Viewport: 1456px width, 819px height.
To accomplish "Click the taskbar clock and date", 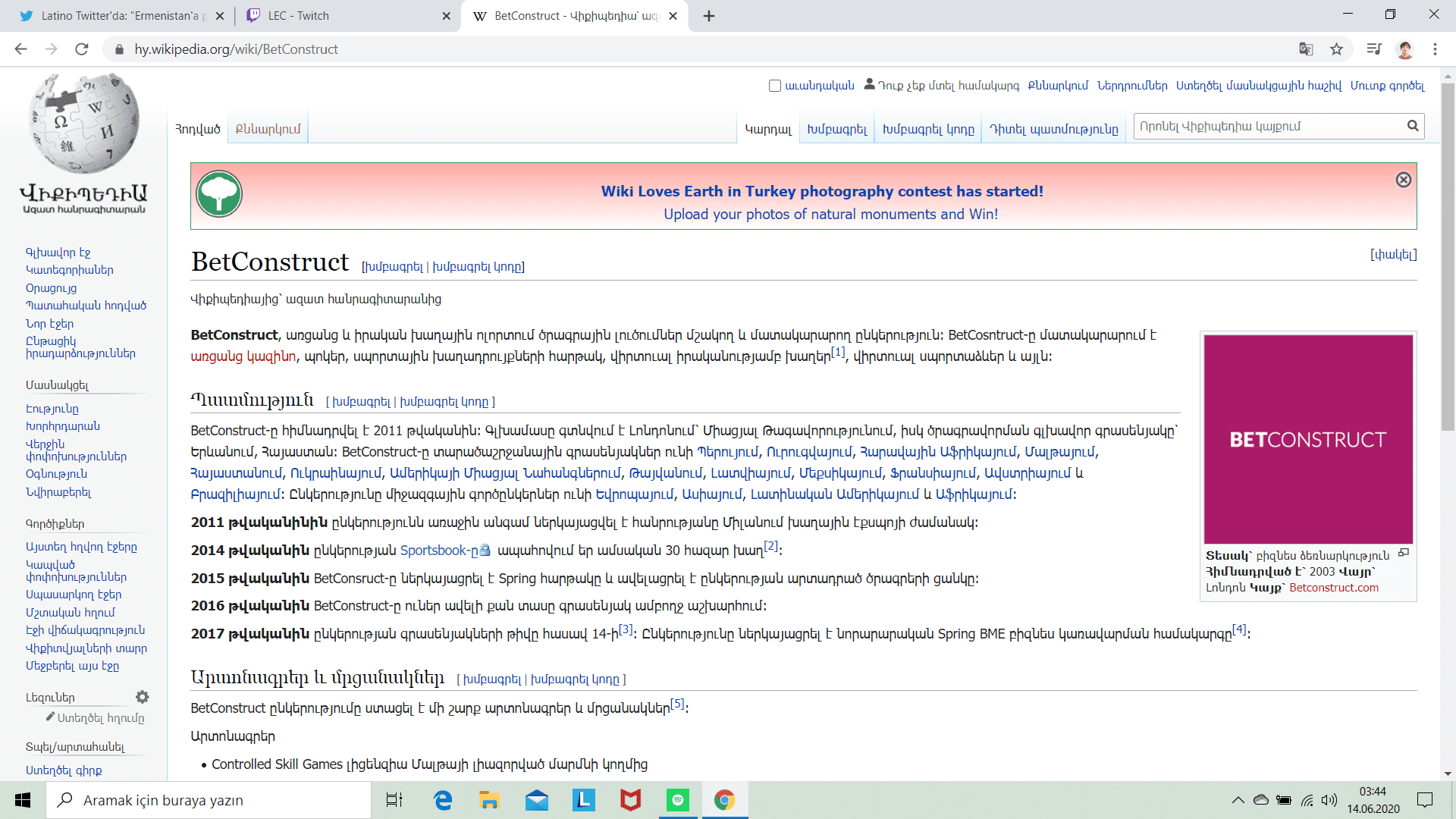I will 1373,800.
